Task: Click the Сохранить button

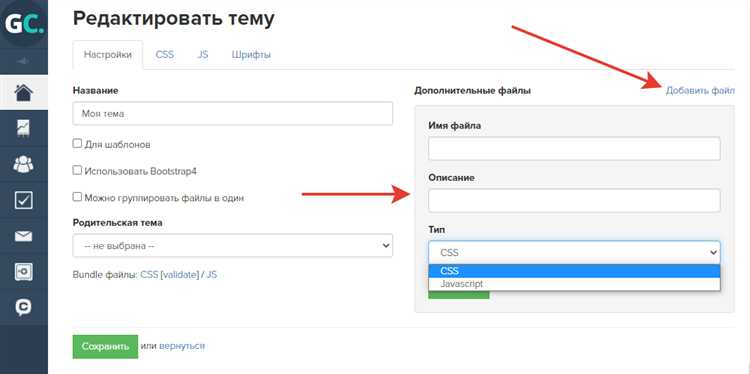Action: click(105, 346)
